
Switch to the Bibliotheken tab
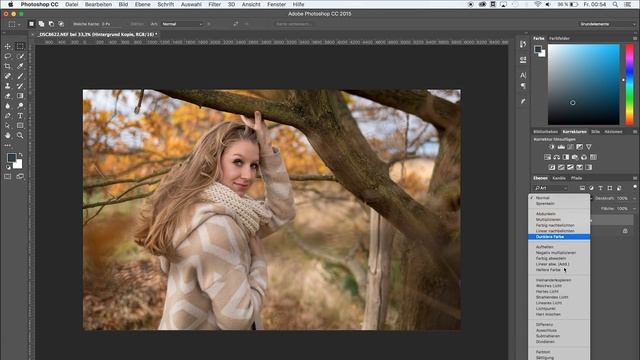(545, 132)
